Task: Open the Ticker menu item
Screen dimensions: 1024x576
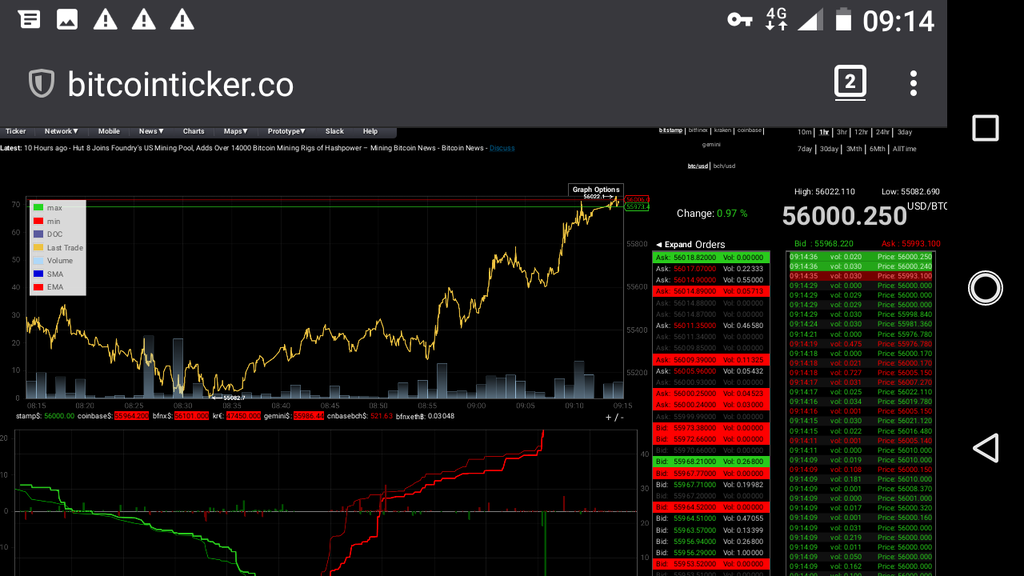Action: click(x=16, y=131)
